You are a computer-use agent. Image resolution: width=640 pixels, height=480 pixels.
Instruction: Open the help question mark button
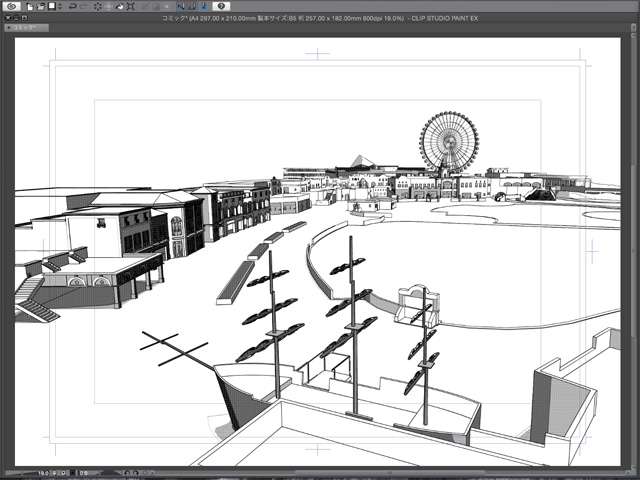[x=221, y=6]
